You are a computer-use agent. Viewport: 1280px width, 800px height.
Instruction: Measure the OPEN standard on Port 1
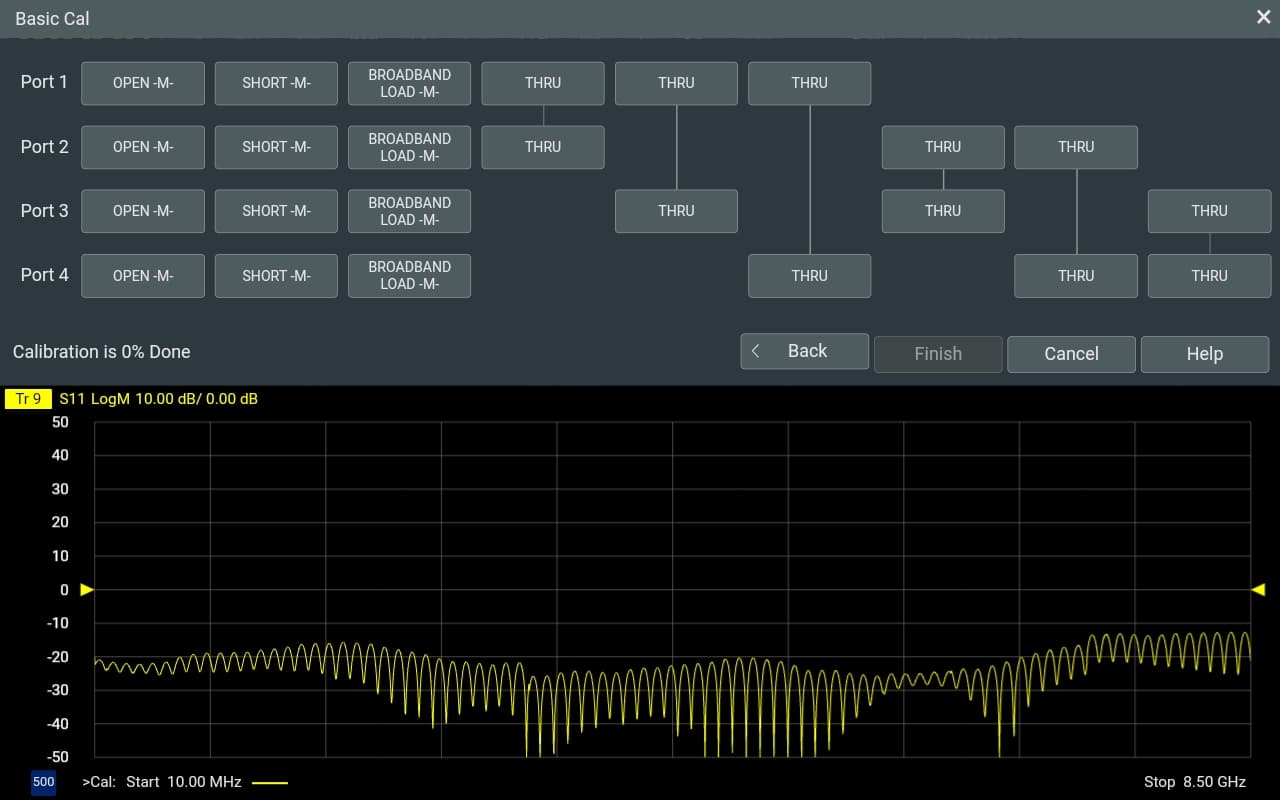point(142,83)
